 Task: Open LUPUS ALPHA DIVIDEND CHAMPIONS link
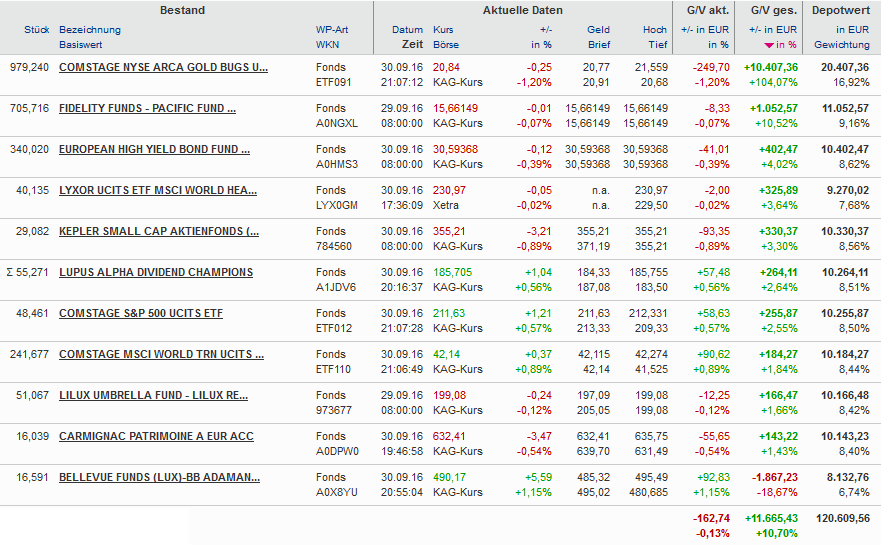(x=156, y=272)
